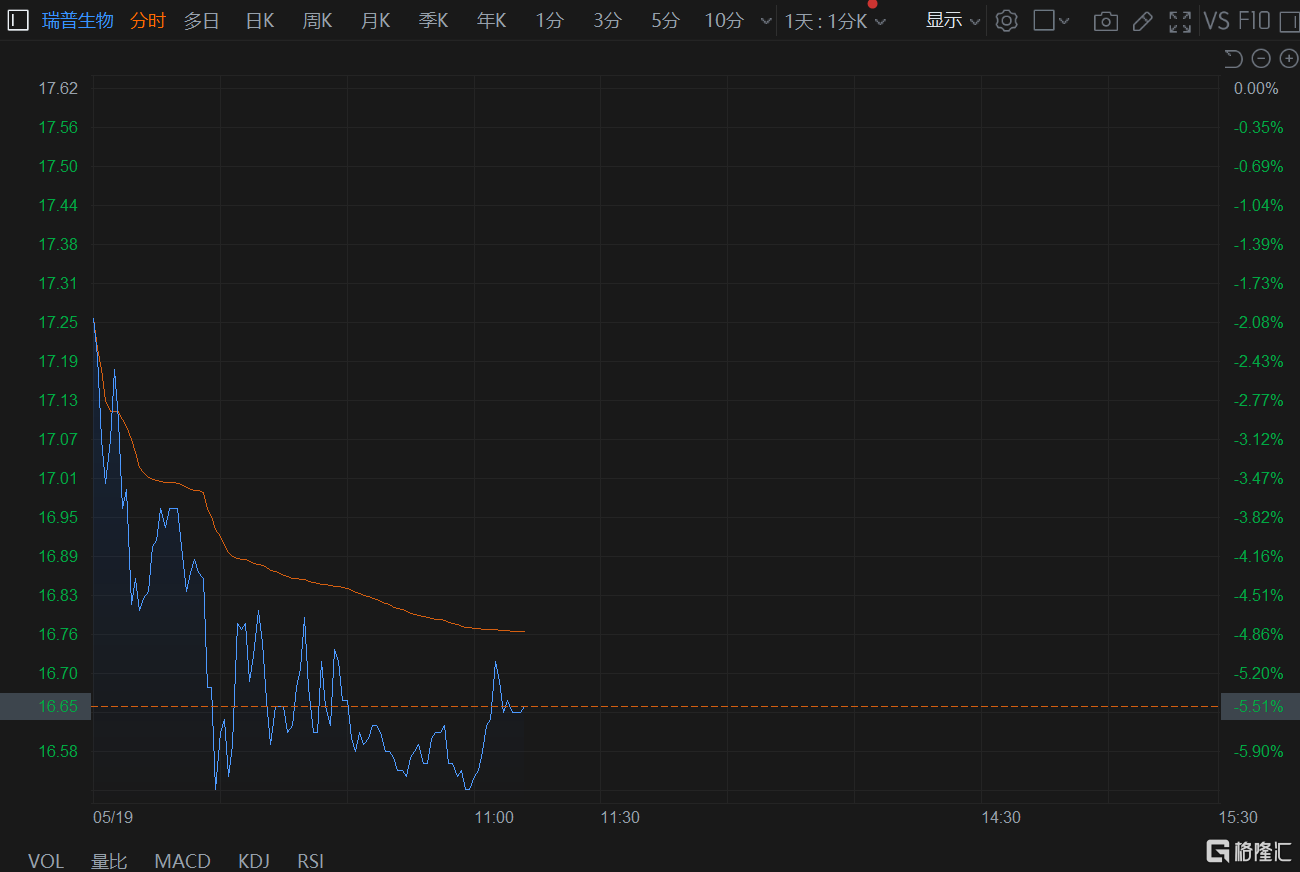Select the square layout window icon

click(1043, 20)
